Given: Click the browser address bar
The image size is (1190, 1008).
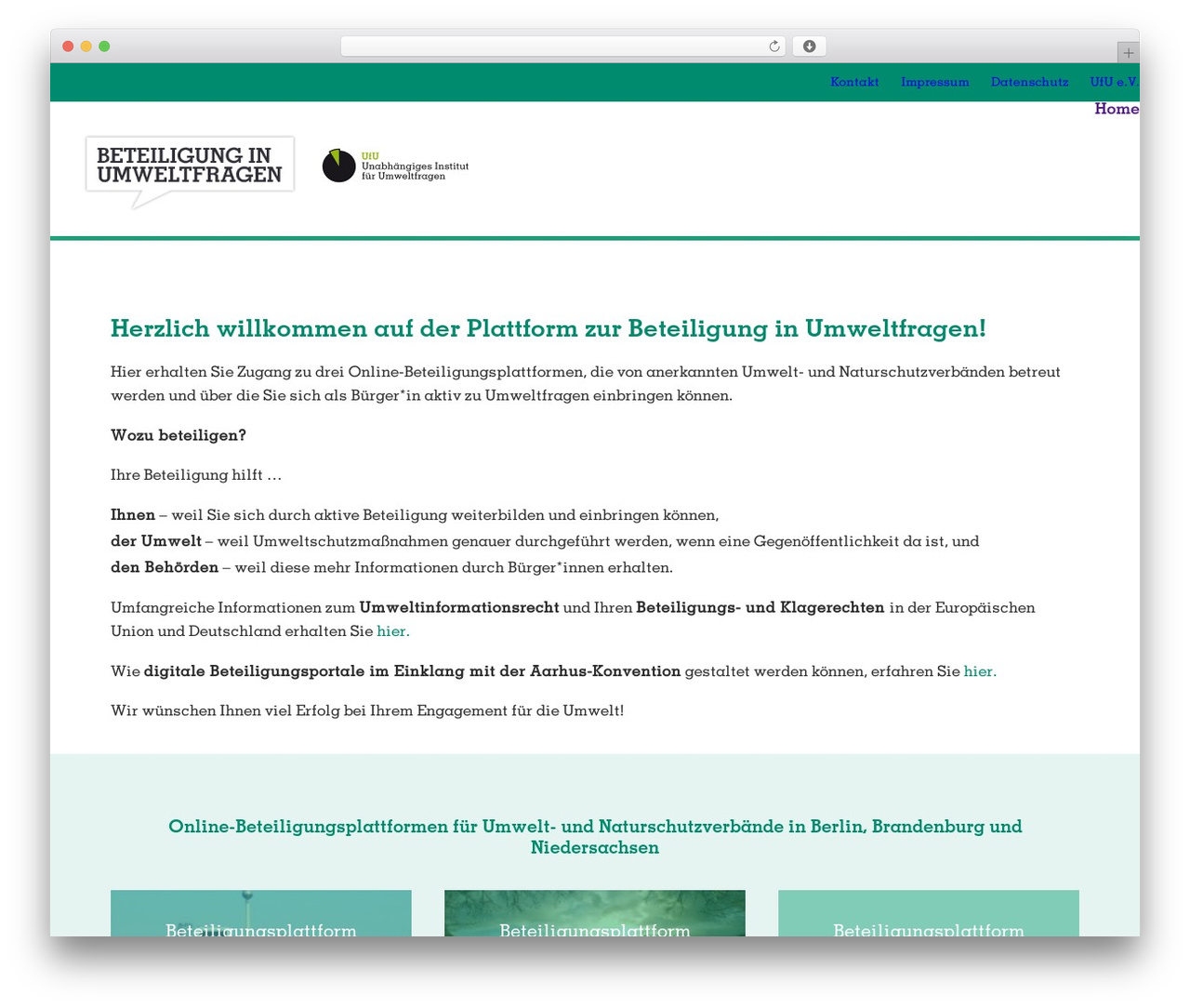Looking at the screenshot, I should 562,46.
